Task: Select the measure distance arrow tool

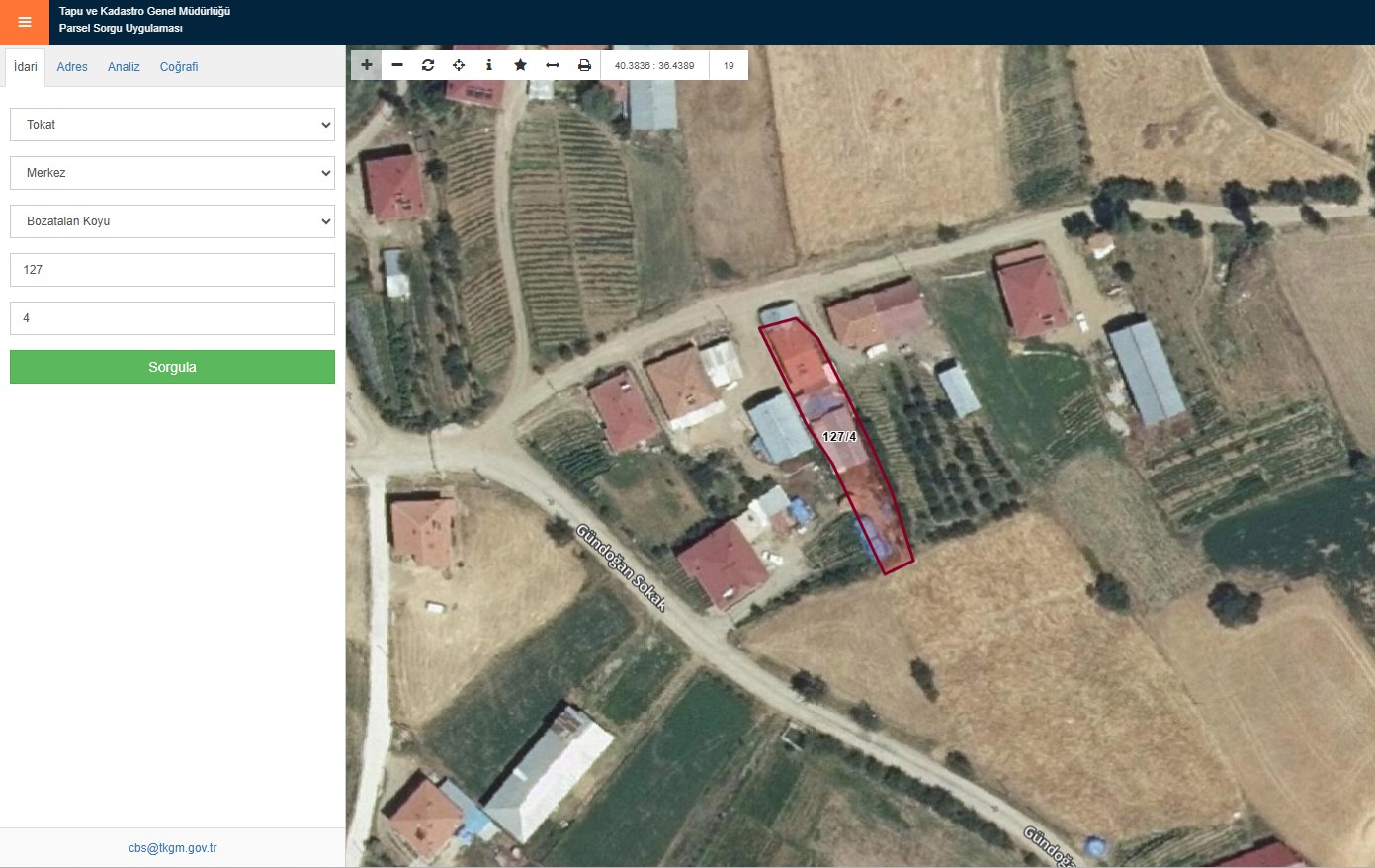Action: pyautogui.click(x=553, y=65)
